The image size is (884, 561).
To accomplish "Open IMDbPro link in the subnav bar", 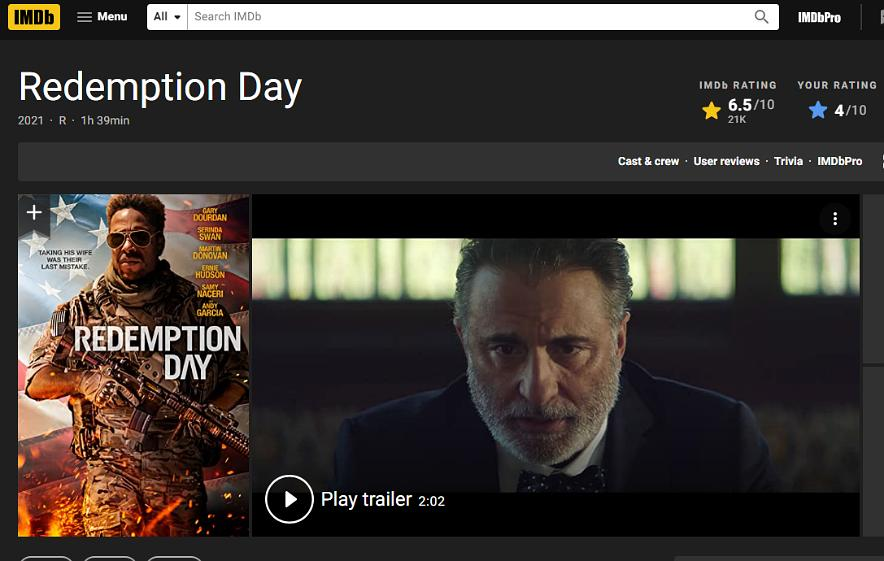I will [839, 161].
